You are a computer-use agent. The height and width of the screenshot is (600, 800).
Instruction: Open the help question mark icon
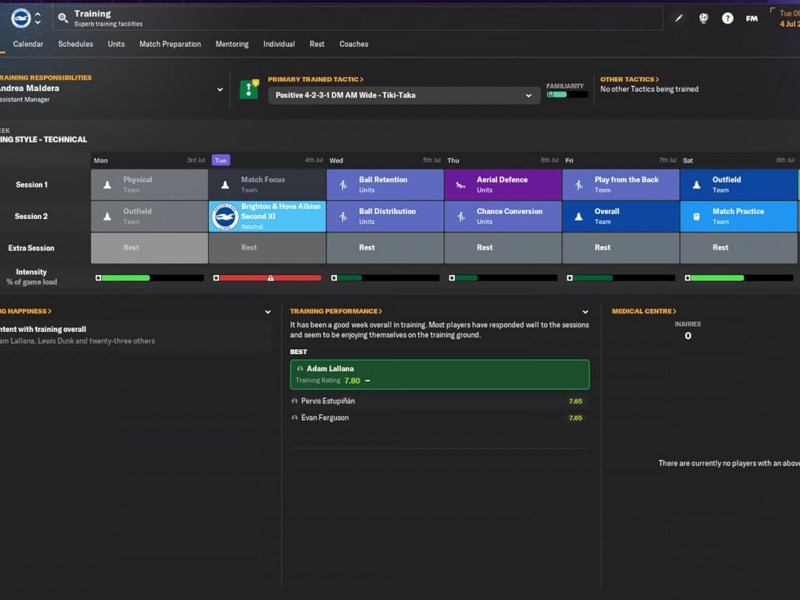(727, 18)
